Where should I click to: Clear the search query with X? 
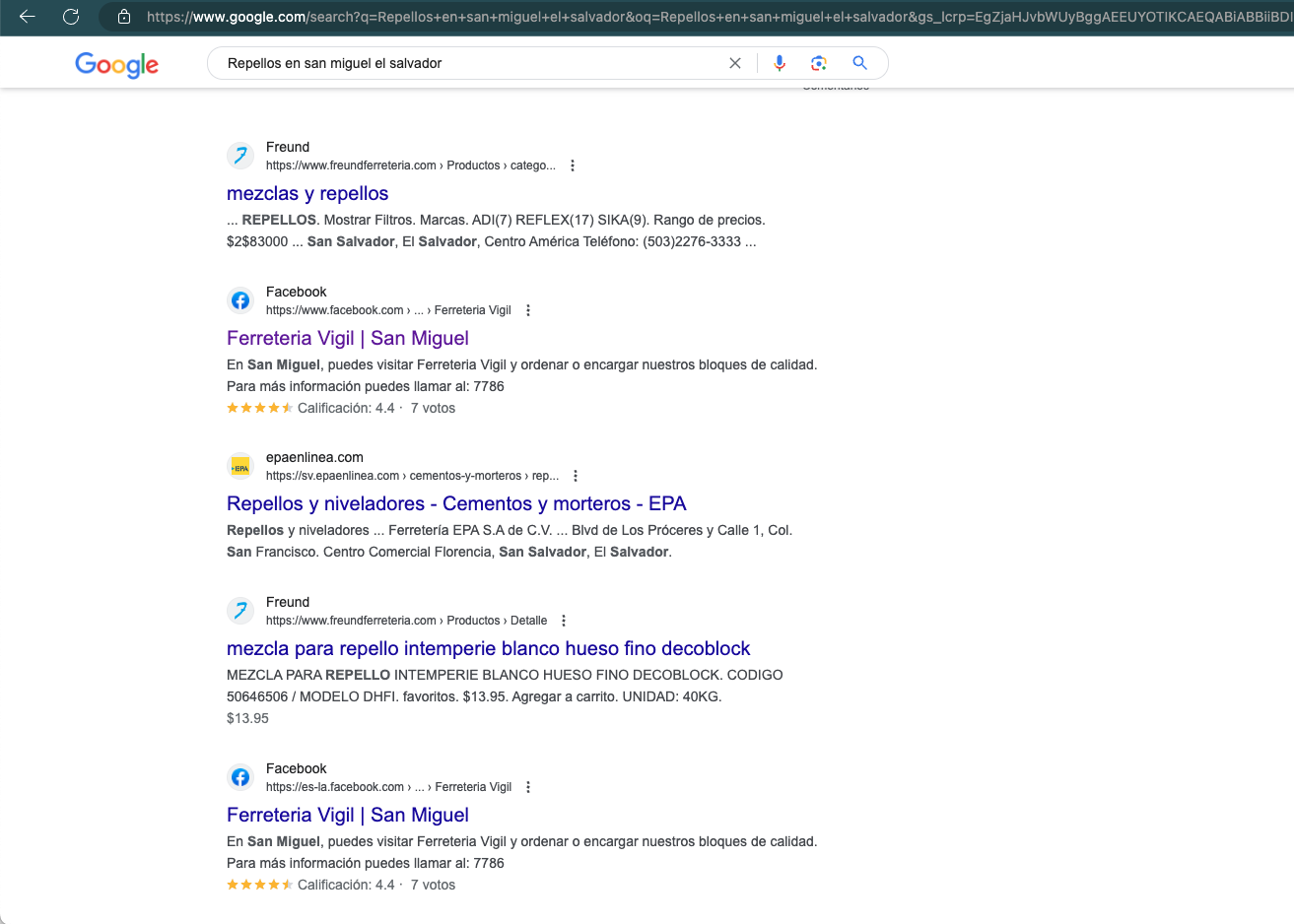735,63
